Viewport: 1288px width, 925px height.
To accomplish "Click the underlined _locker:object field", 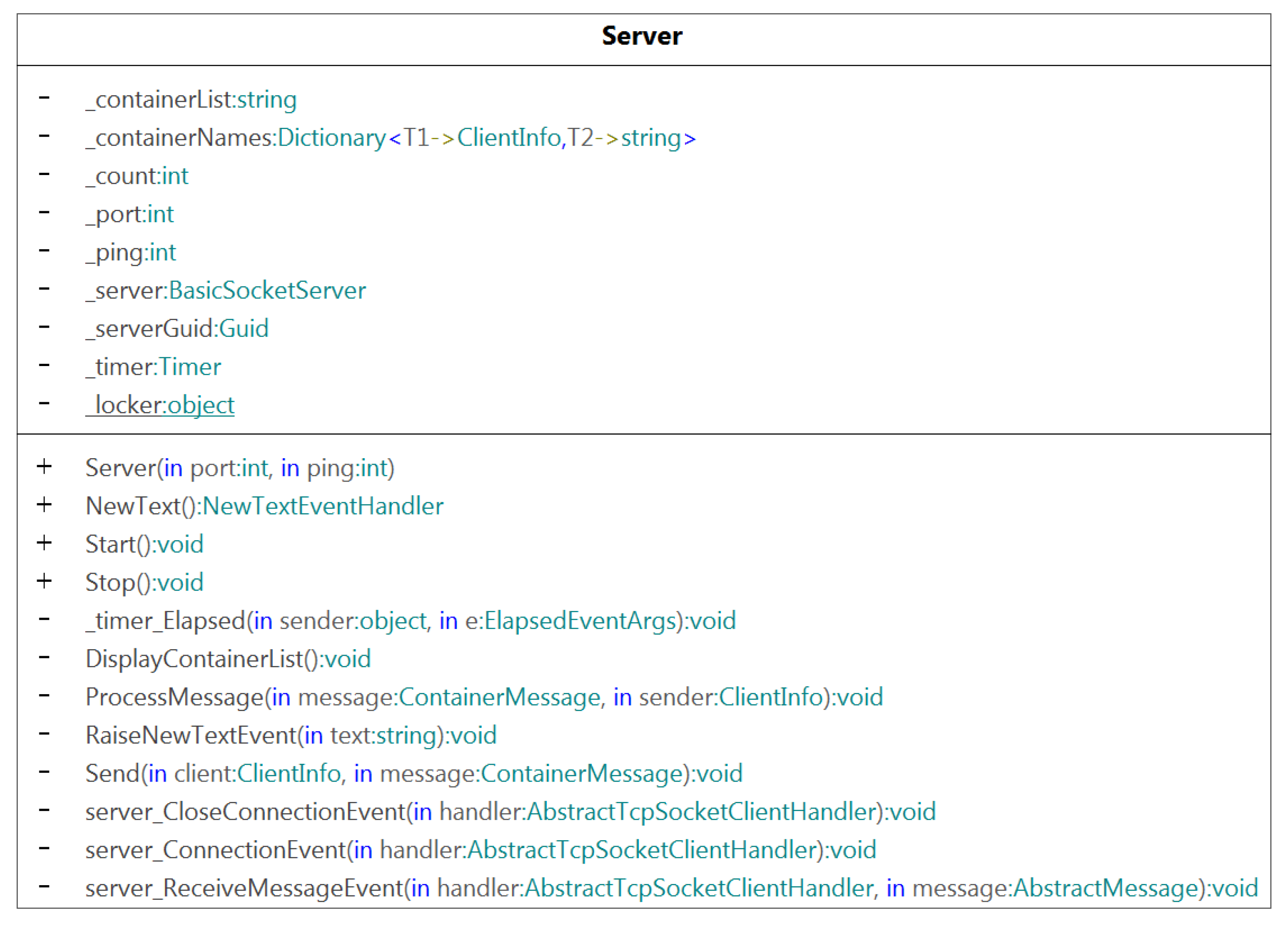I will [x=160, y=405].
